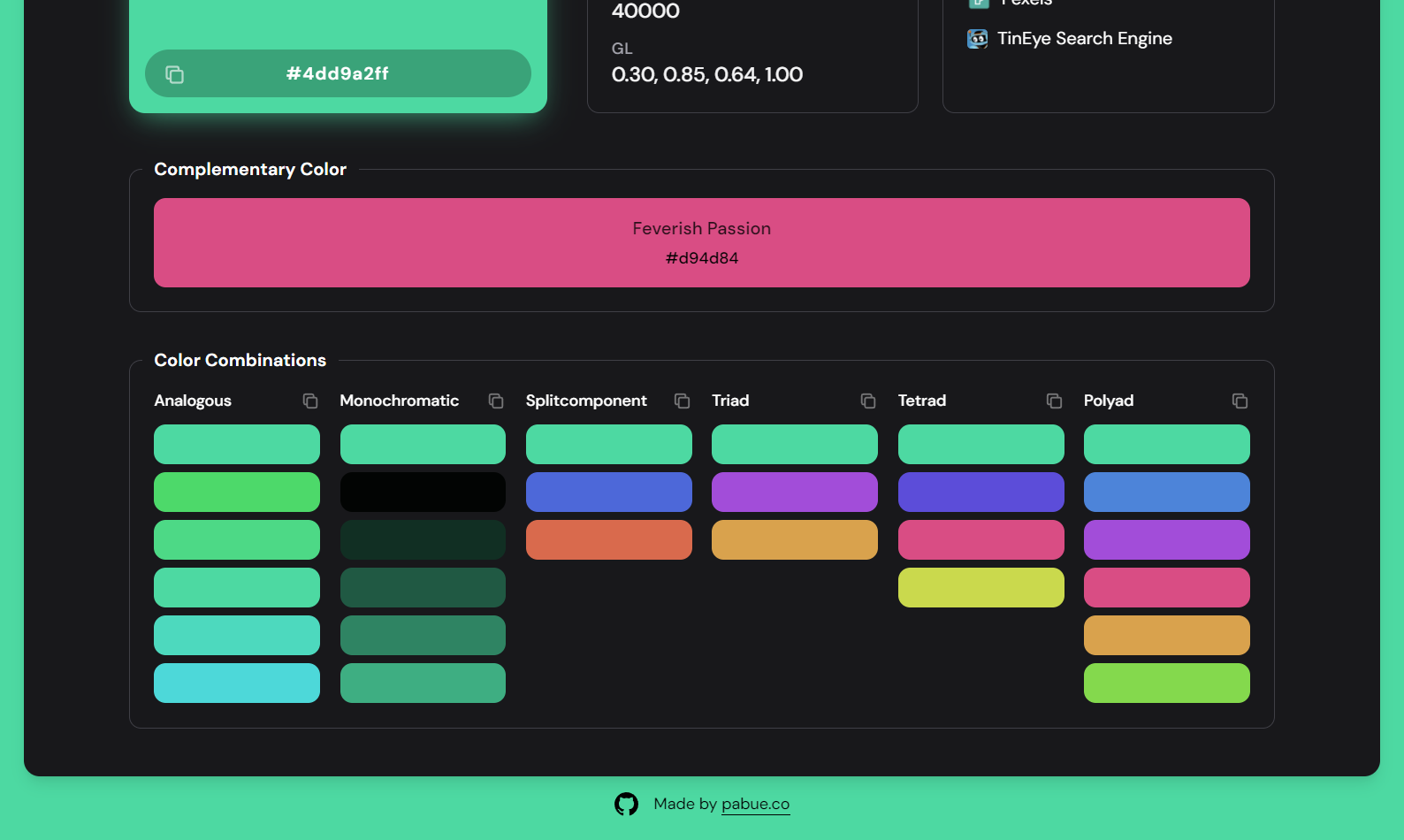Select the orange Polyad swatch

1167,635
